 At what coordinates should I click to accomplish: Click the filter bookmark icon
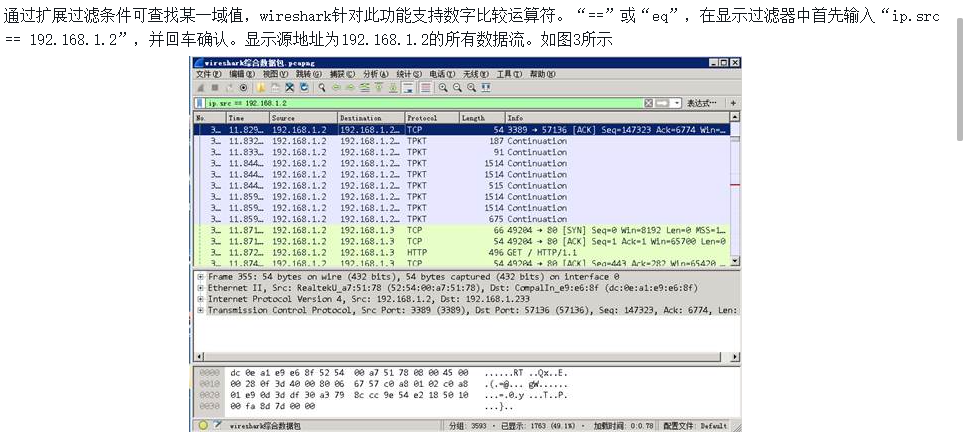200,103
